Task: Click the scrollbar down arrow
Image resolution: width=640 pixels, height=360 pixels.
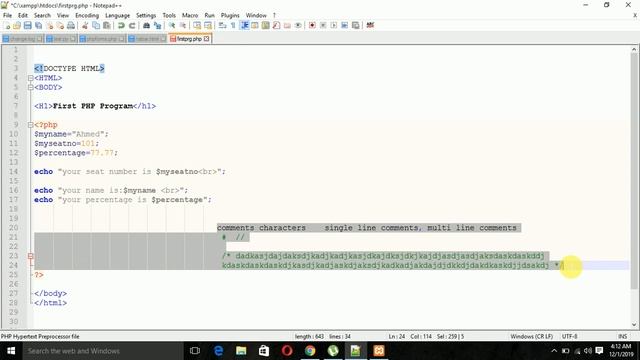Action: coord(634,325)
